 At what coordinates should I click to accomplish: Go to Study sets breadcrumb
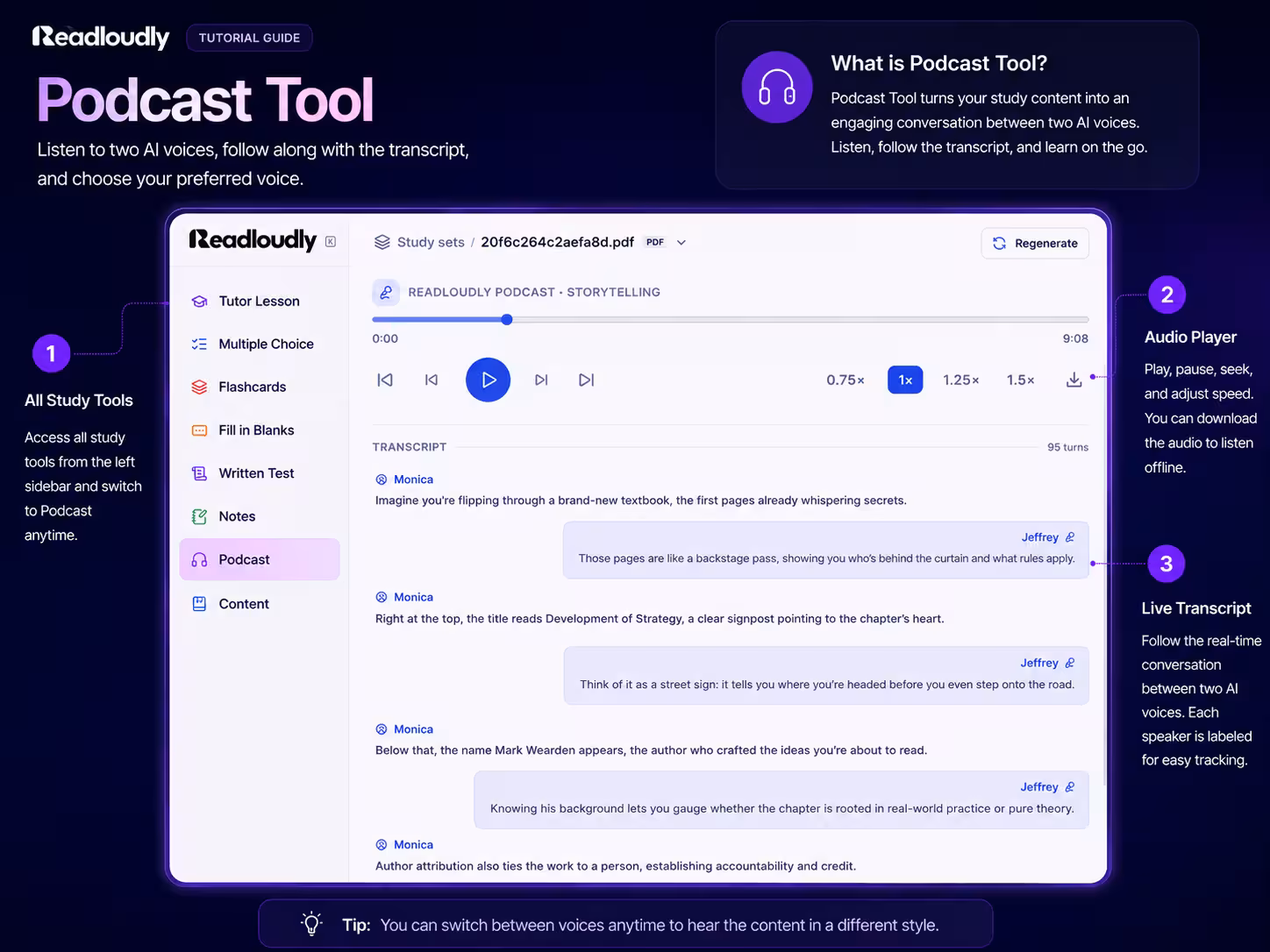point(431,242)
